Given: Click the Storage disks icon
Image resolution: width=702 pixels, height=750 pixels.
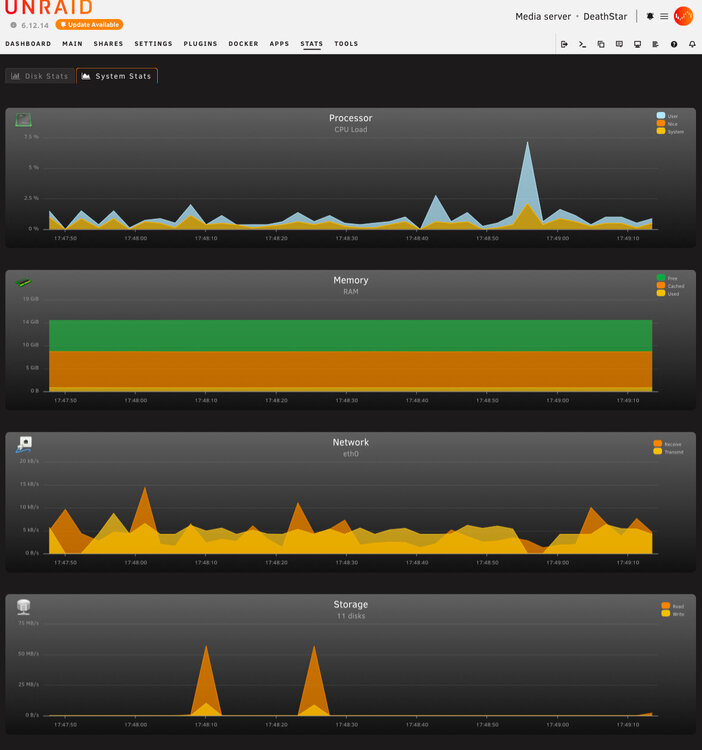Looking at the screenshot, I should (23, 607).
